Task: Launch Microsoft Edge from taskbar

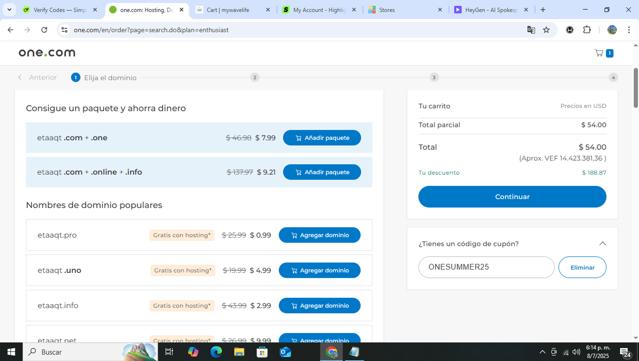Action: (216, 352)
